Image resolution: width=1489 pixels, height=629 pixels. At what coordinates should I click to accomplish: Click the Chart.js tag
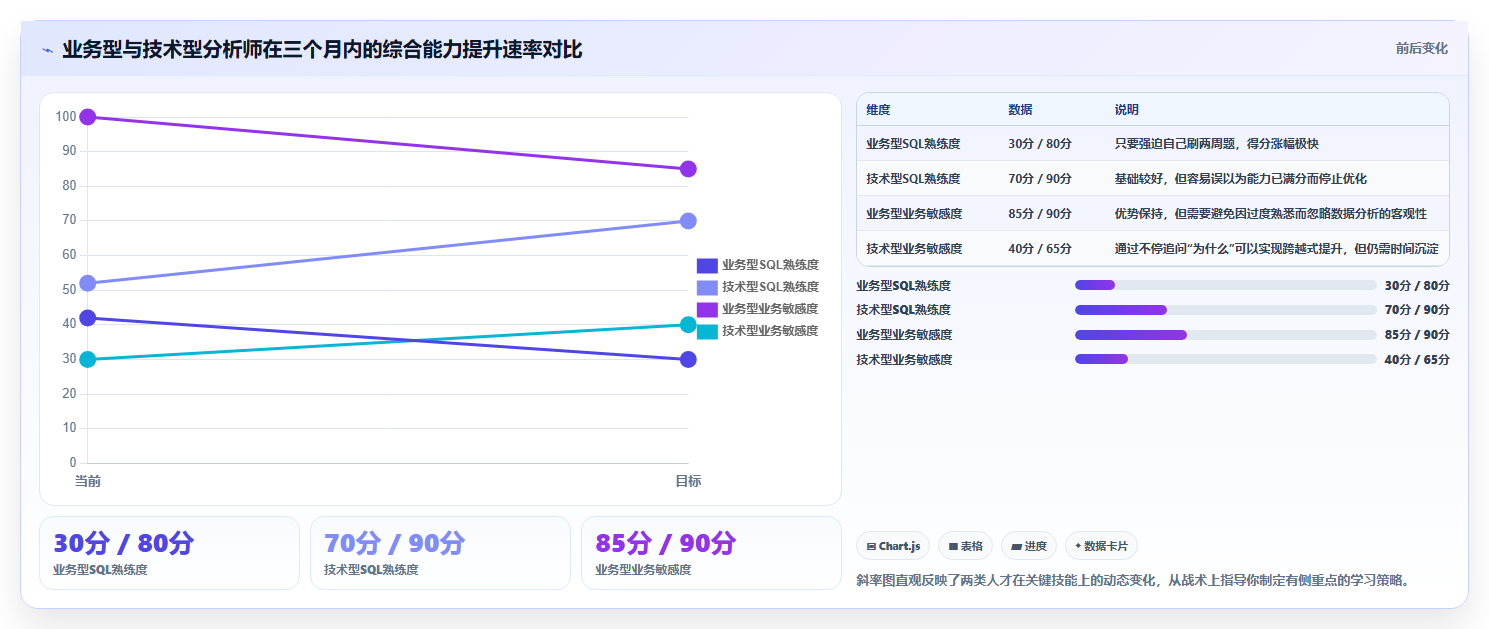click(x=893, y=546)
